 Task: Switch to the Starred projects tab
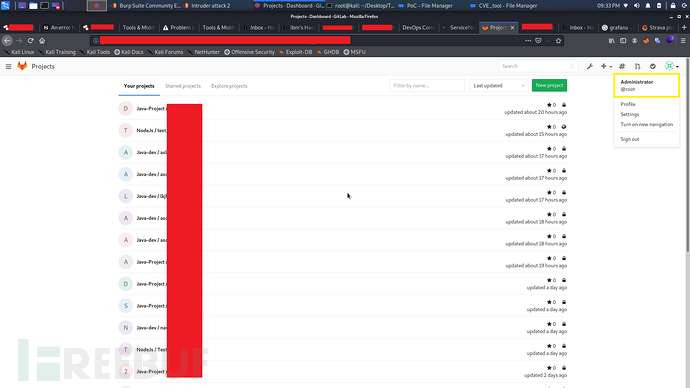point(183,86)
